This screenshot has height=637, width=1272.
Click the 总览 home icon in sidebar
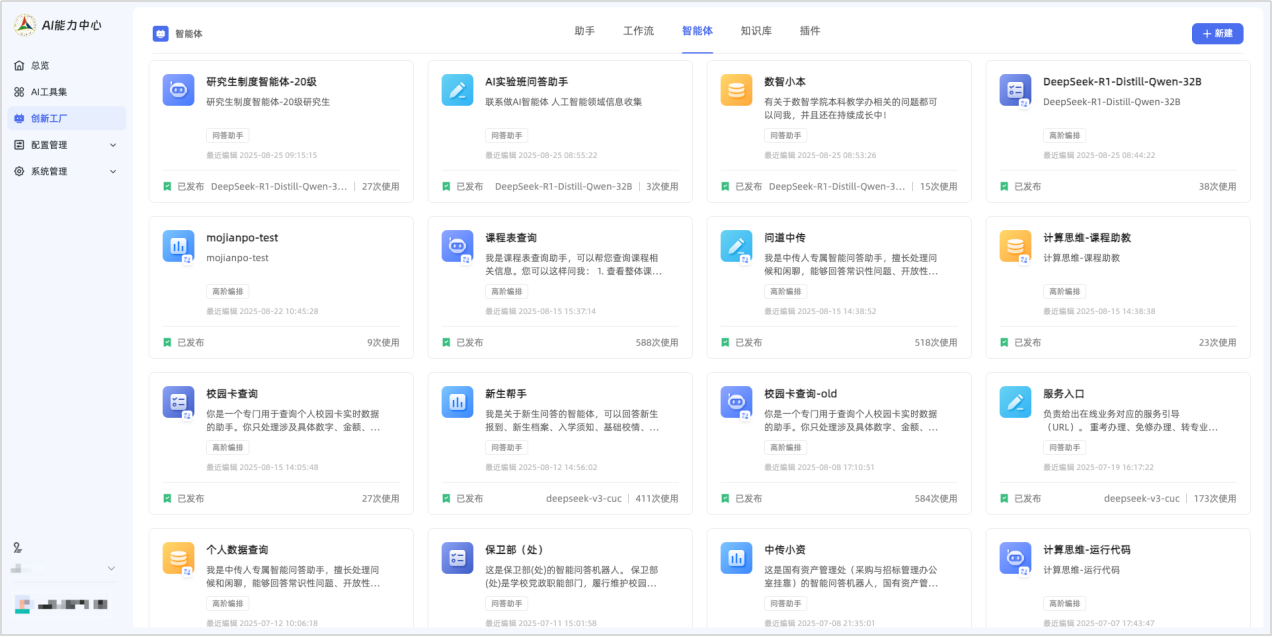pos(19,66)
